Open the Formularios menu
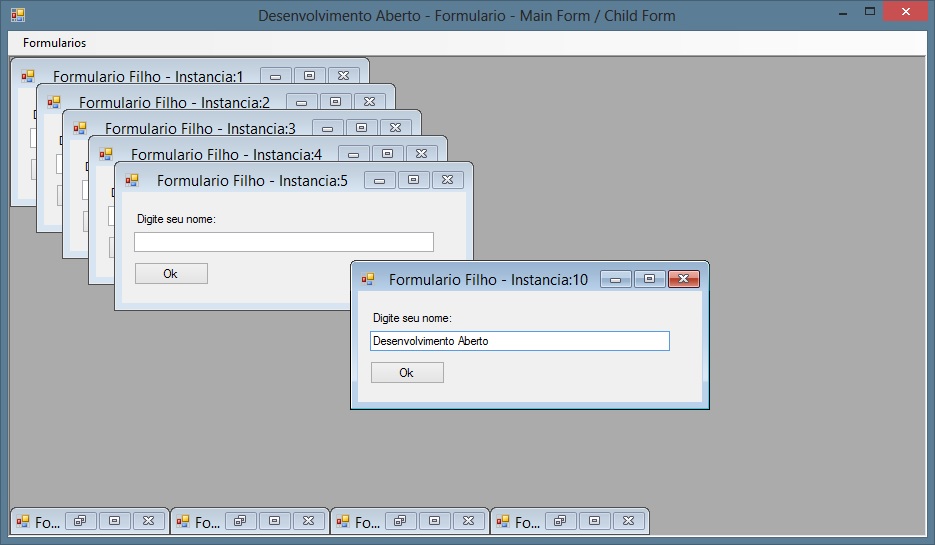 point(54,43)
